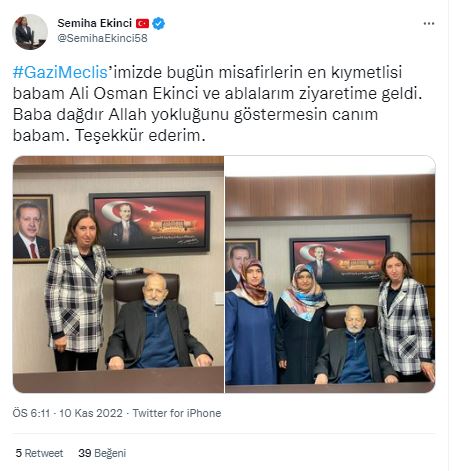This screenshot has height=471, width=453.
Task: Open the #GaziMeclis hashtag
Action: click(60, 72)
